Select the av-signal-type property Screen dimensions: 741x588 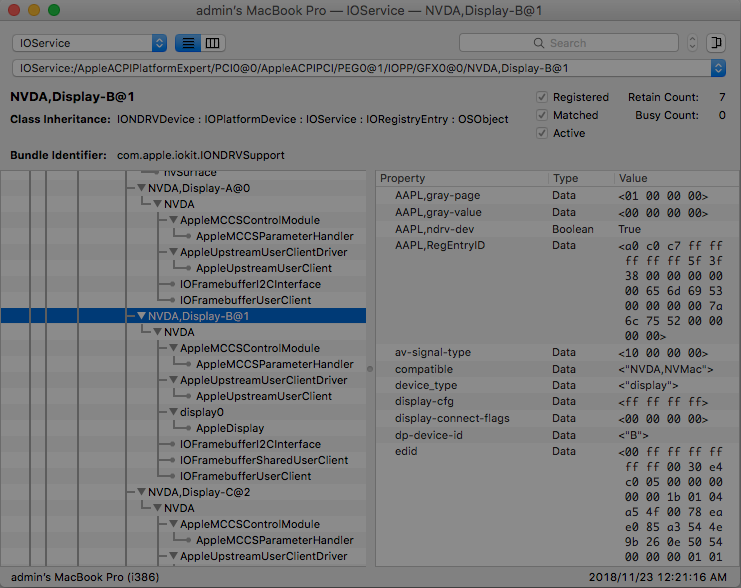pos(558,353)
